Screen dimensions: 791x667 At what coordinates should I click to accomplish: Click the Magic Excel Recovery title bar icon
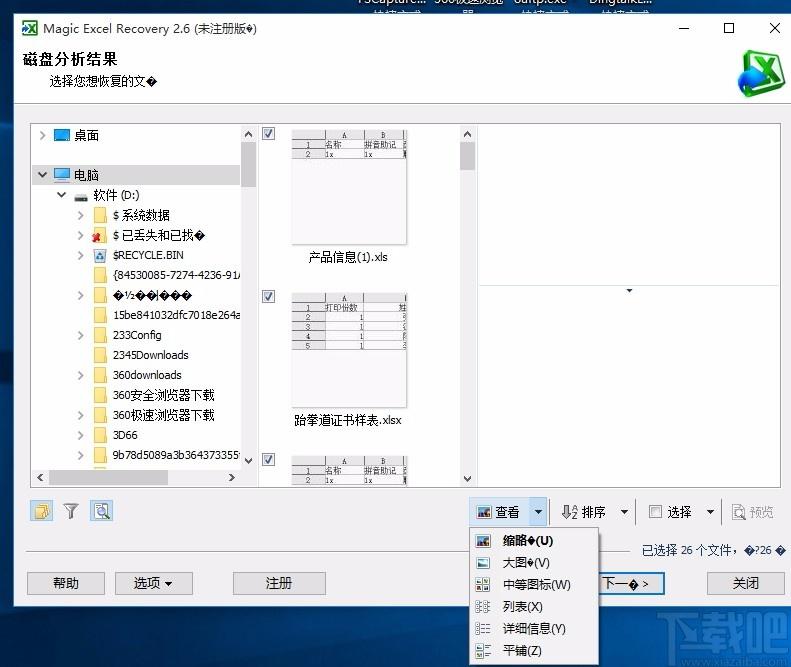[x=30, y=28]
